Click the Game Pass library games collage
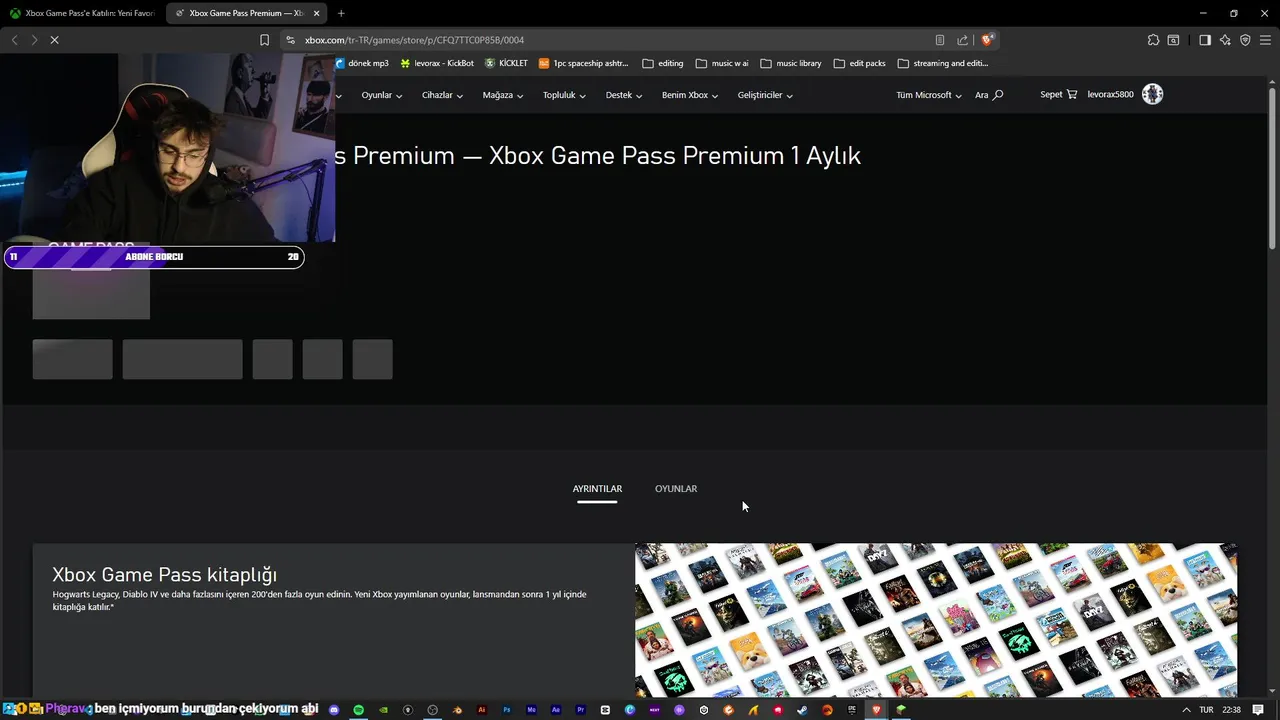1280x720 pixels. [x=936, y=620]
